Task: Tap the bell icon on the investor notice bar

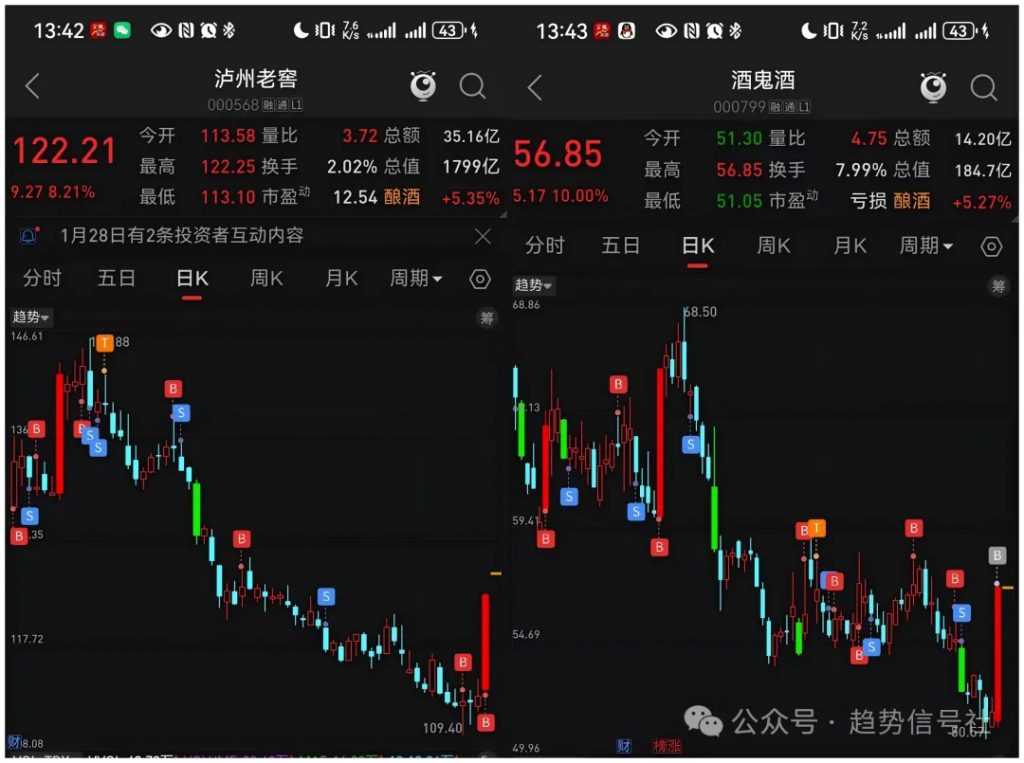Action: coord(27,236)
